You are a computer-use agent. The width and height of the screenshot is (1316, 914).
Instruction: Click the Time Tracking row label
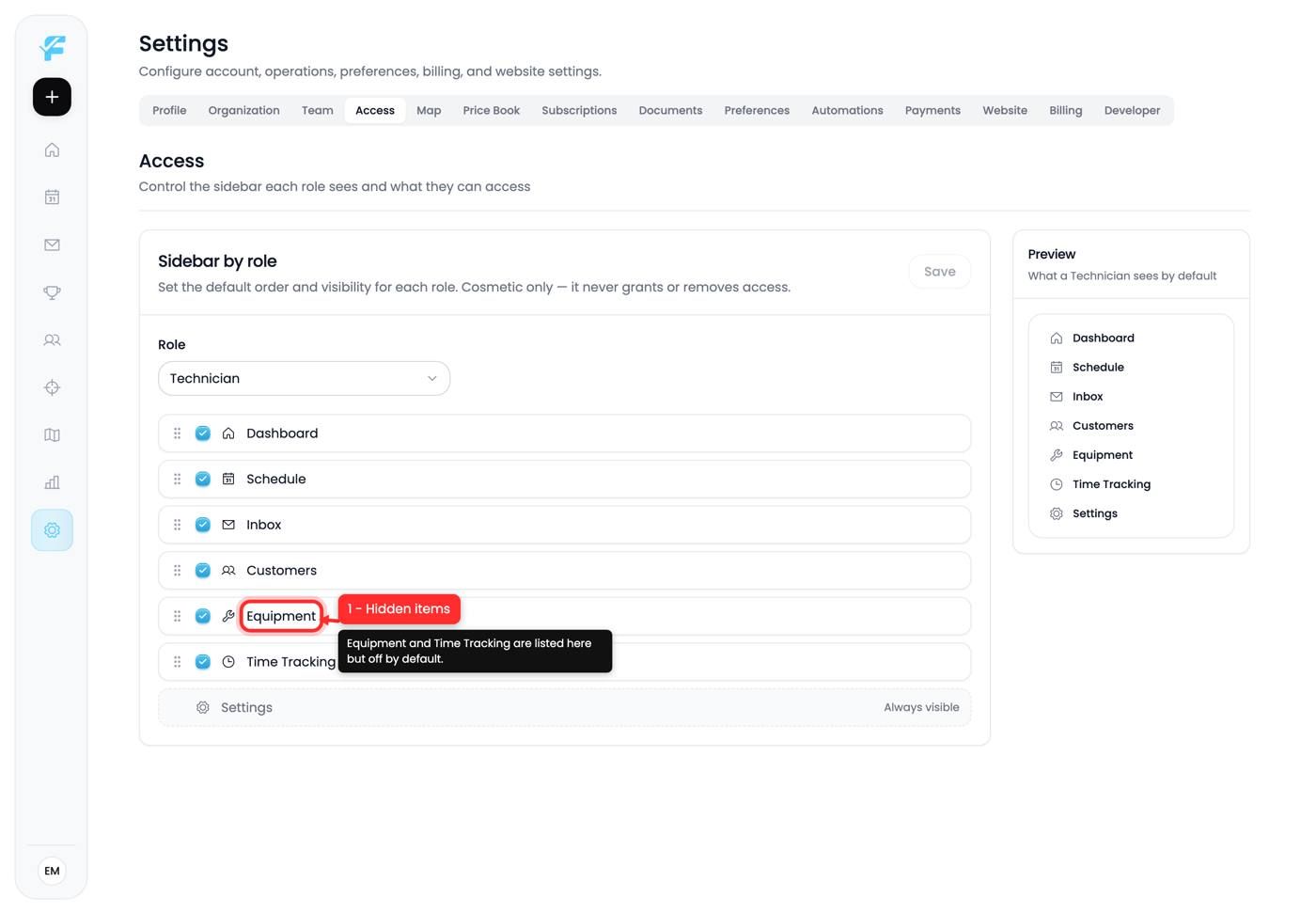tap(290, 662)
